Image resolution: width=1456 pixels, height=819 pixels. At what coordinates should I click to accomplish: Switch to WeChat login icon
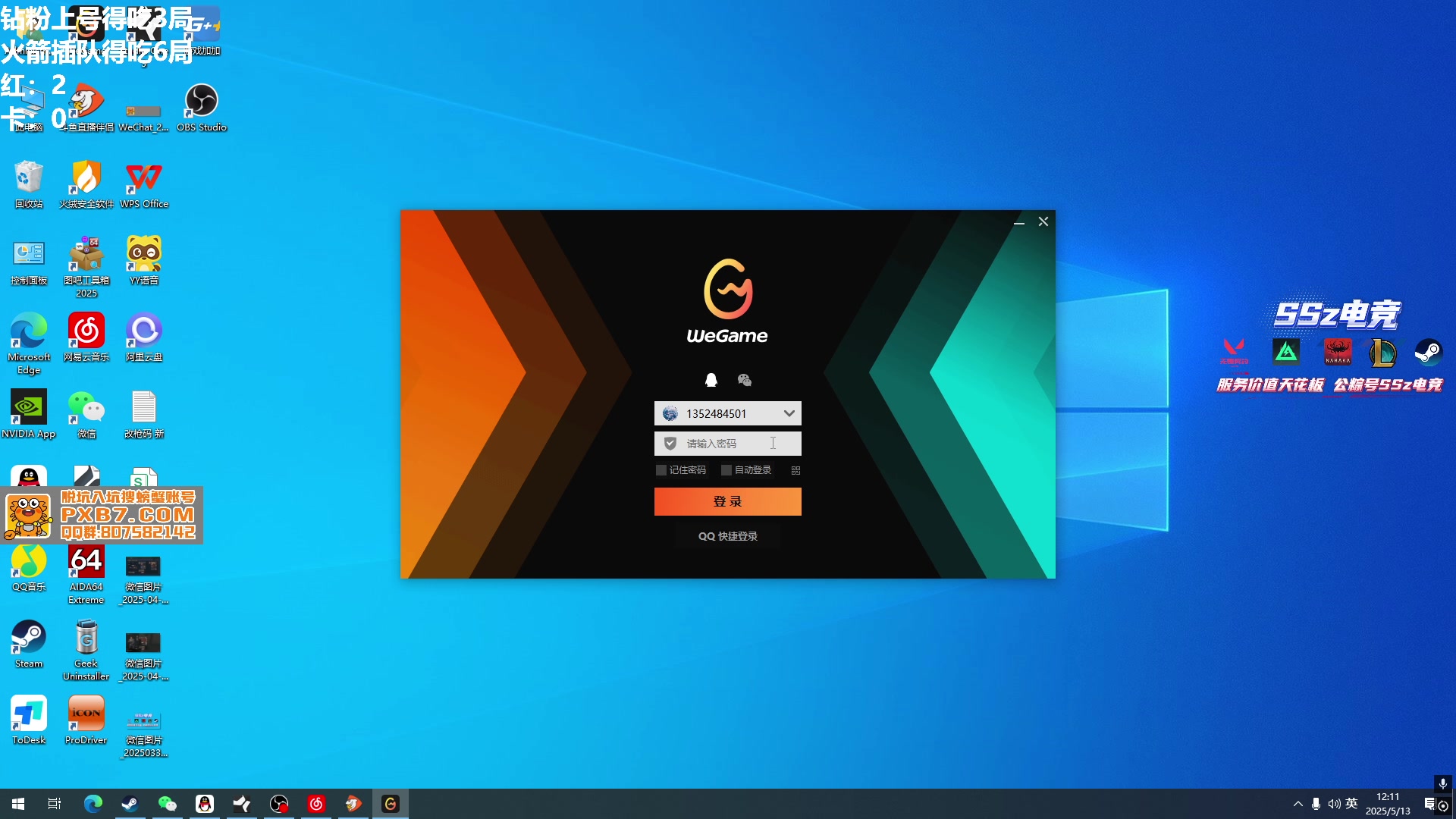point(744,380)
